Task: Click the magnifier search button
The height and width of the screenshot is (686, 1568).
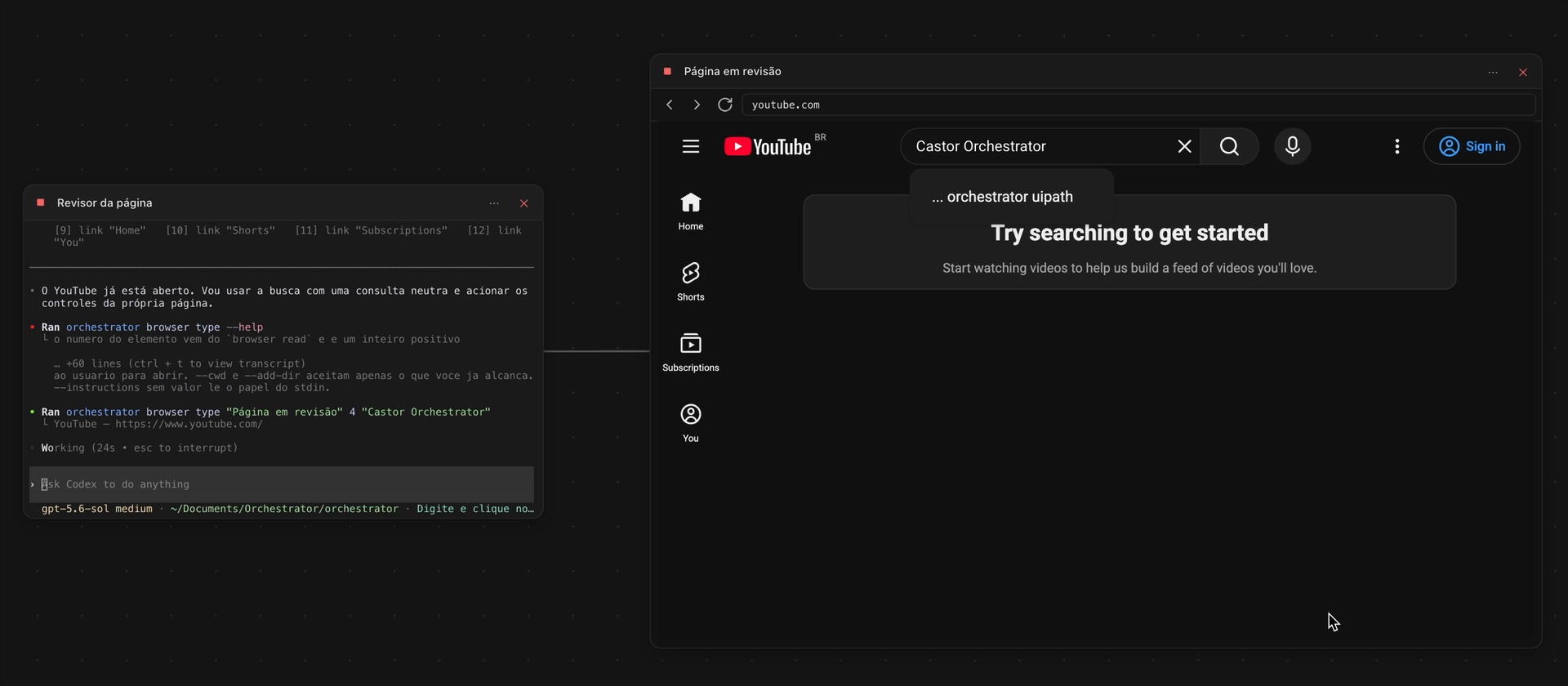Action: 1229,146
